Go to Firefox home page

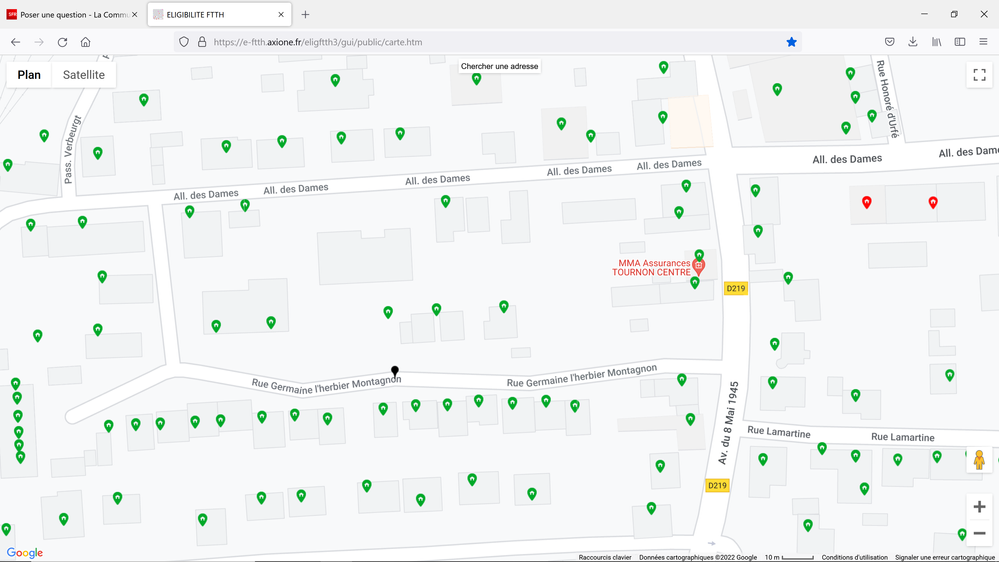click(86, 42)
